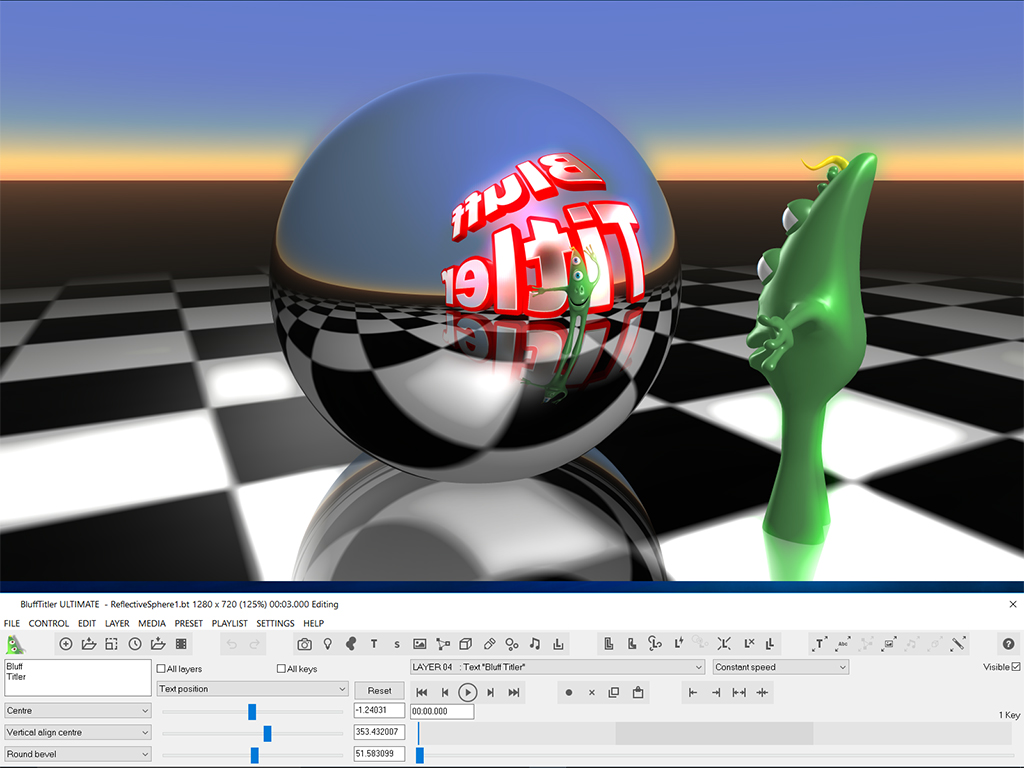1024x768 pixels.
Task: Click the light bulb layer icon
Action: (x=327, y=644)
